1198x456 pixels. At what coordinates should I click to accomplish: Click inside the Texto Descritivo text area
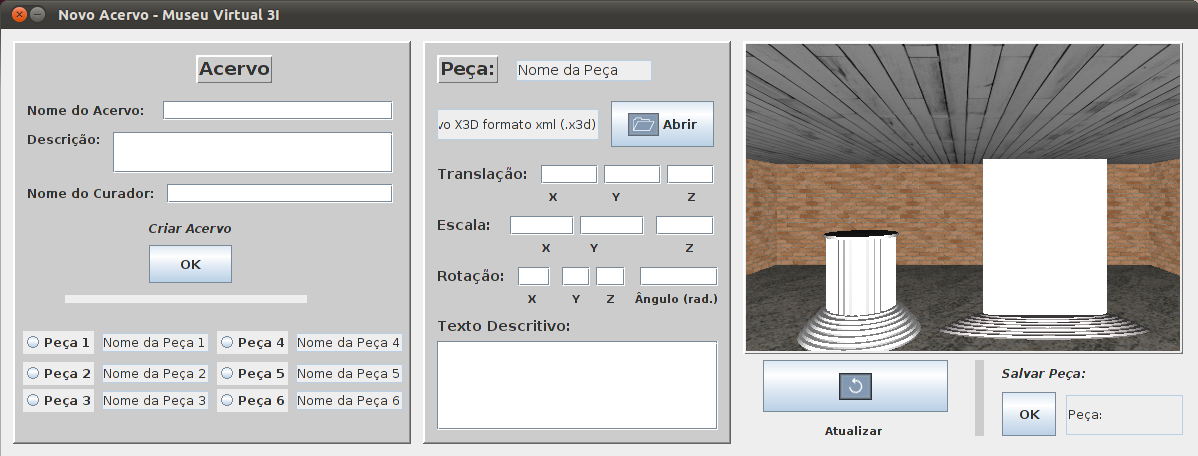point(577,385)
